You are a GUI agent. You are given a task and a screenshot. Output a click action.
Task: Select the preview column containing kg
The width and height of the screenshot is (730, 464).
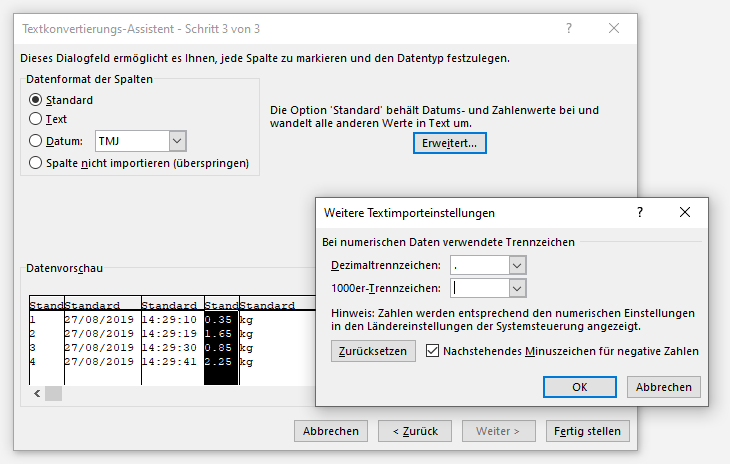[277, 340]
